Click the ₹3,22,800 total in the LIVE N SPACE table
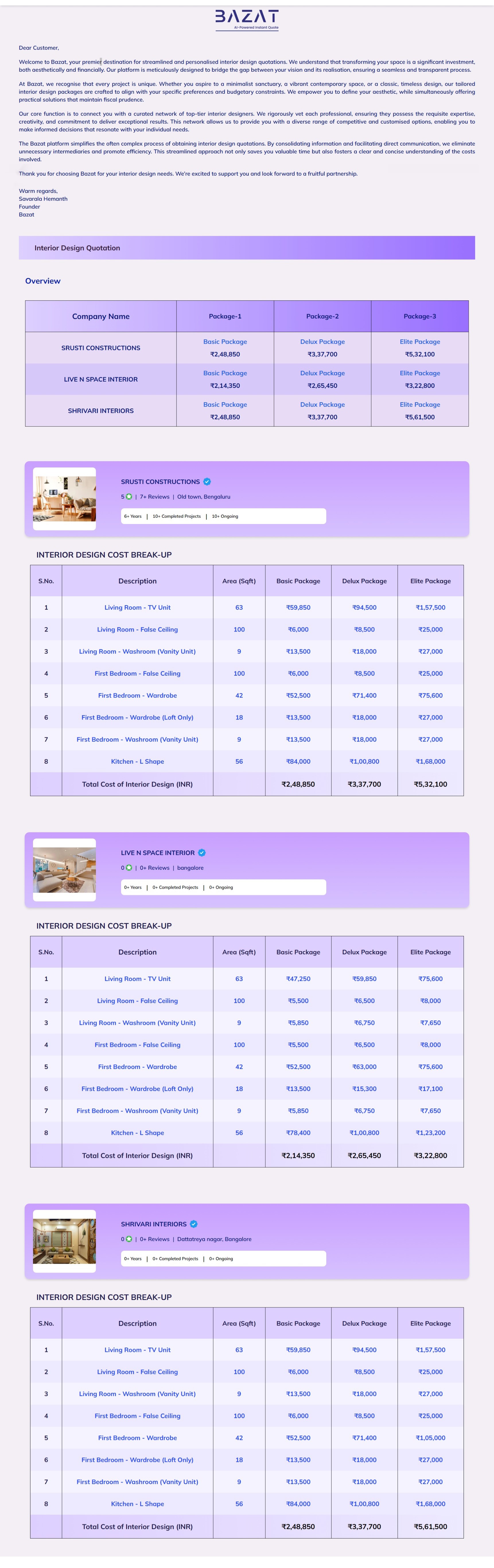This screenshot has height=1568, width=494. point(431,1156)
